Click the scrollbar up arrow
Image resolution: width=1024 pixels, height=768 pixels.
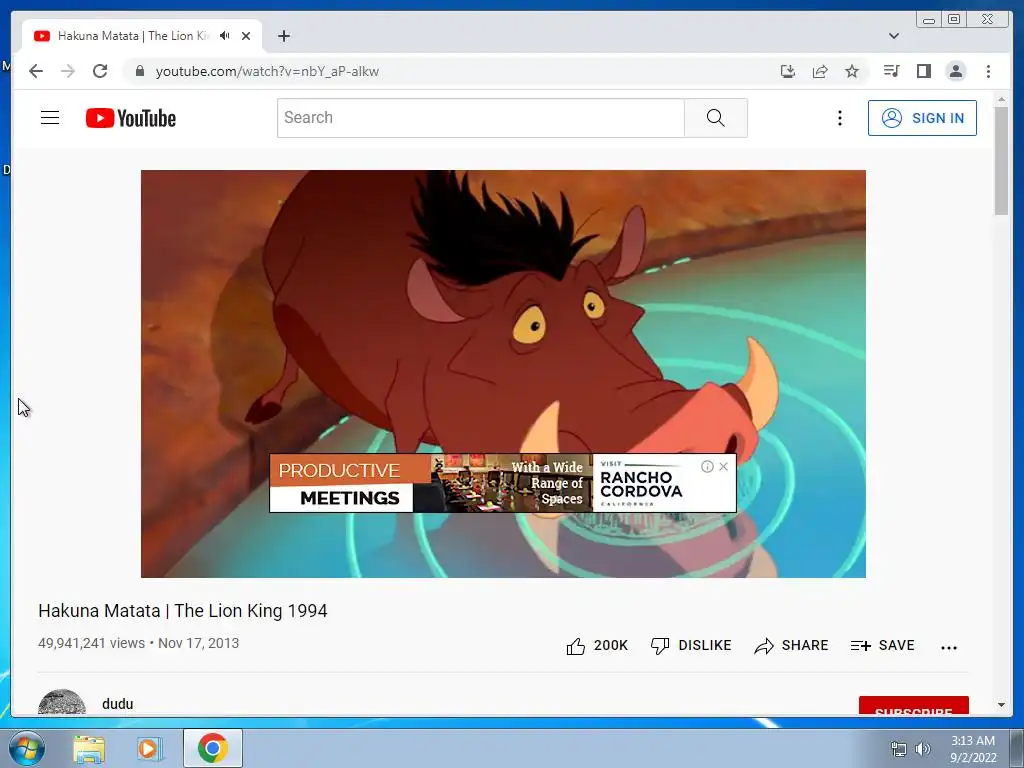click(x=1001, y=99)
